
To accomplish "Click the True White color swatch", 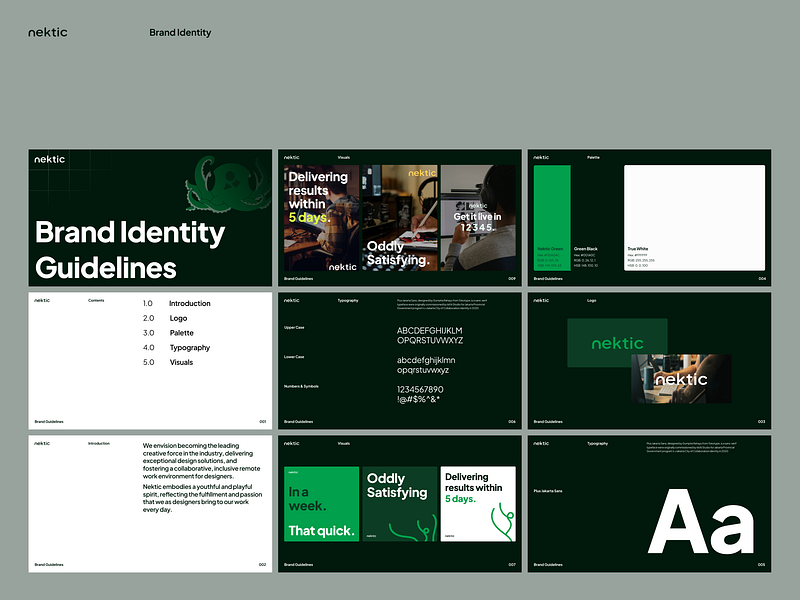I will click(694, 217).
